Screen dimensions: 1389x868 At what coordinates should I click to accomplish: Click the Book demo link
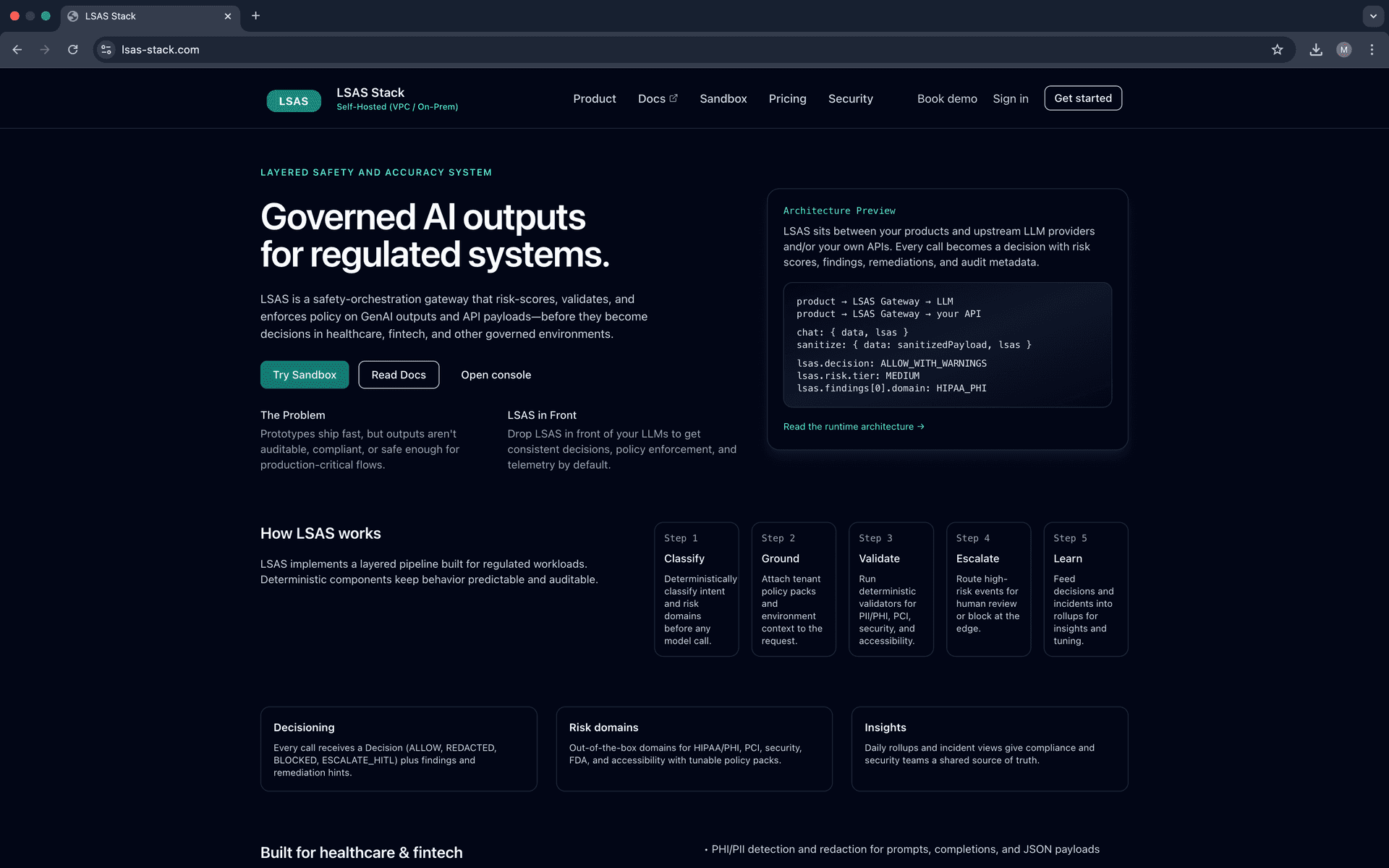point(946,98)
